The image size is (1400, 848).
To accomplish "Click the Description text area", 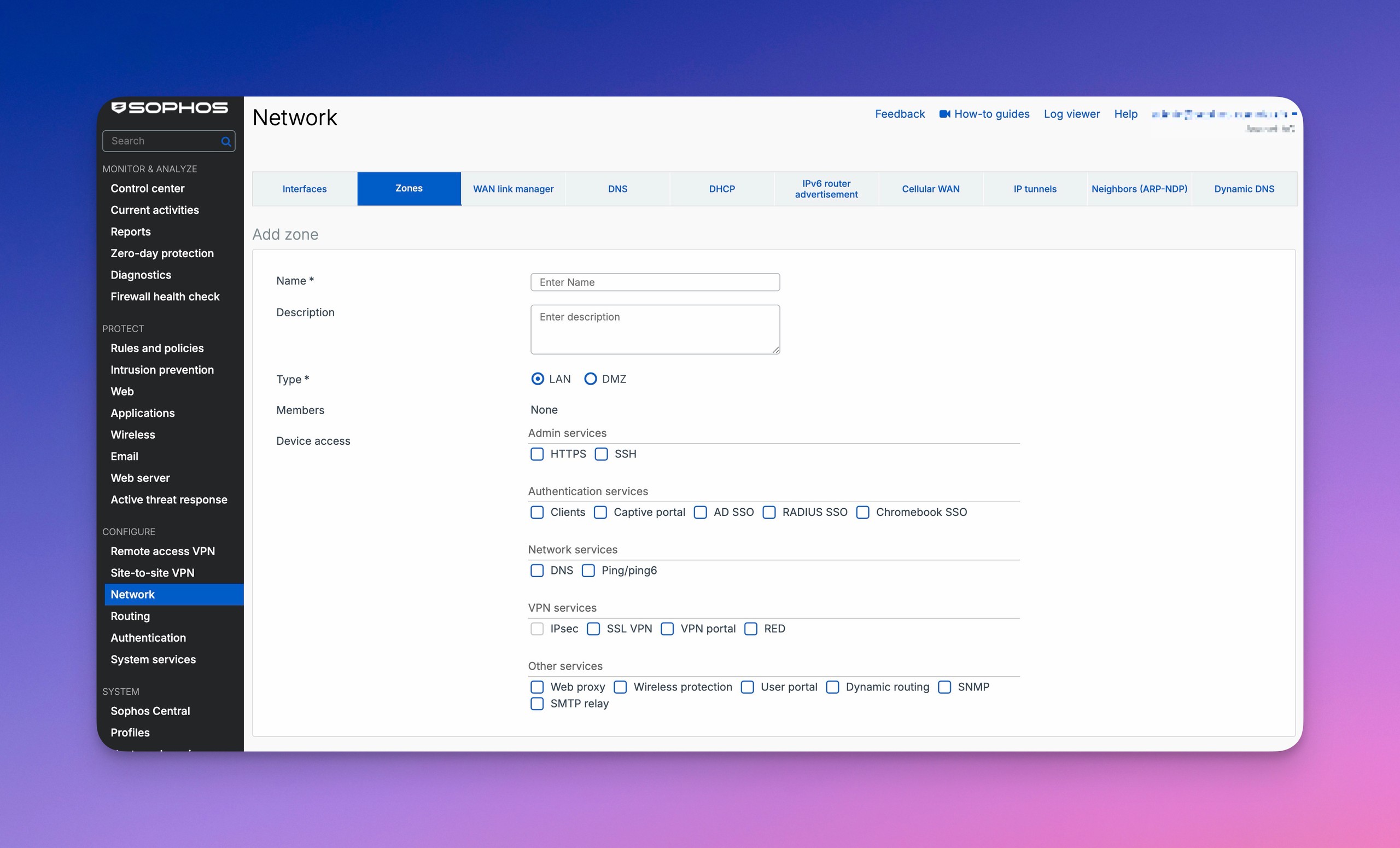I will (655, 330).
